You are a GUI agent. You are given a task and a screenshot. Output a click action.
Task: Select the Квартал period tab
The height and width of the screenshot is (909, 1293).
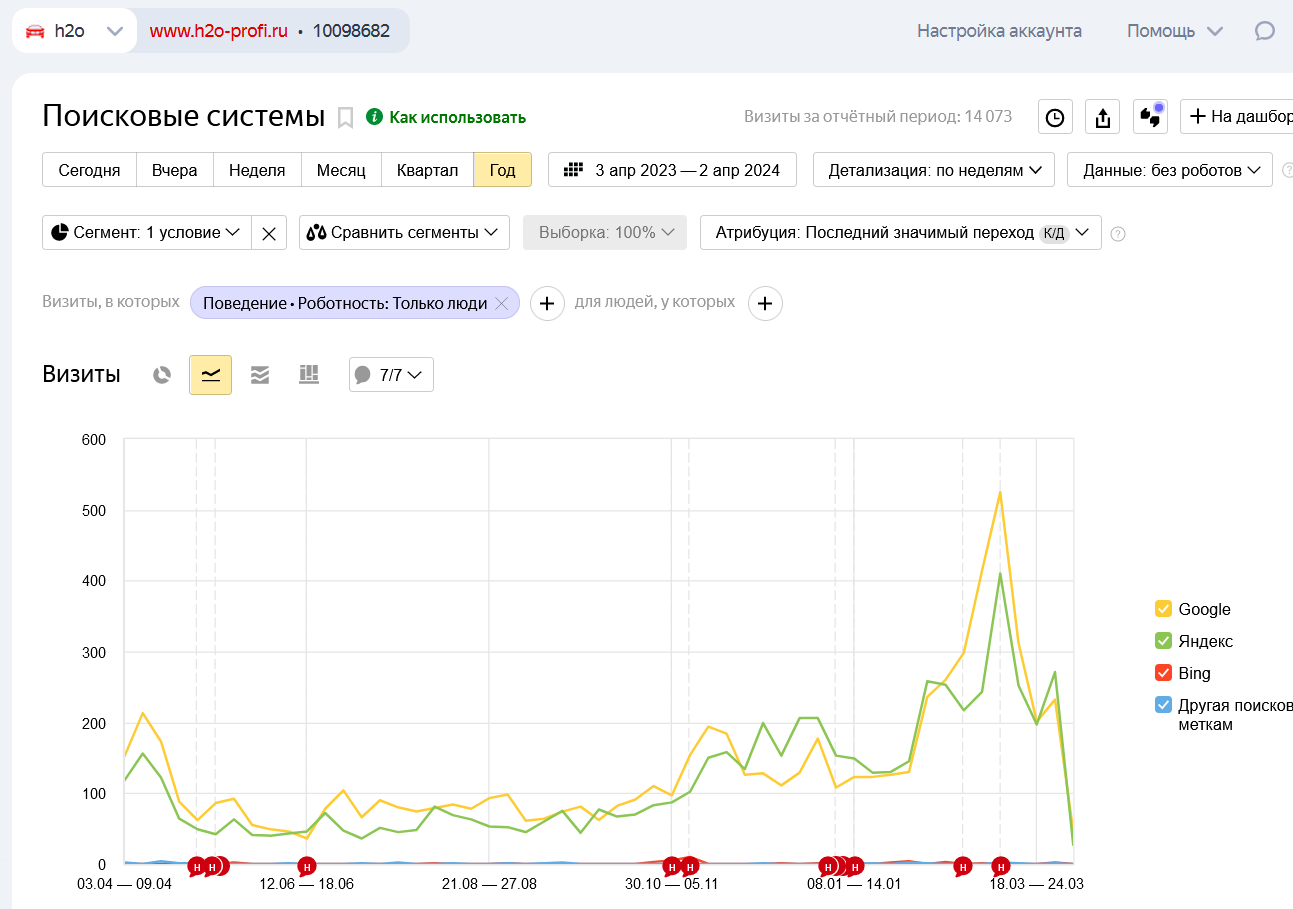tap(427, 170)
